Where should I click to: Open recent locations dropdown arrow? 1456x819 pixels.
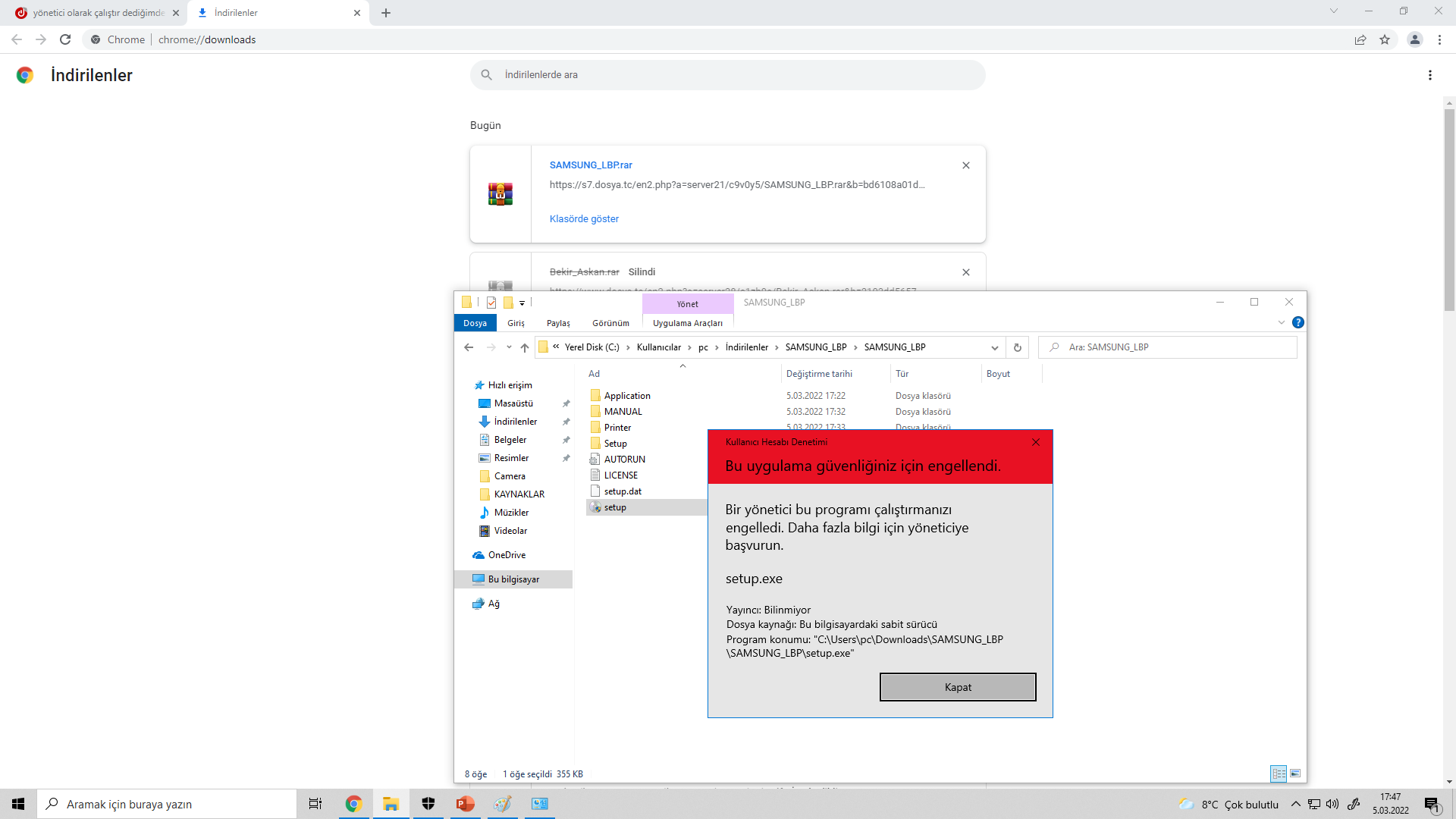509,347
